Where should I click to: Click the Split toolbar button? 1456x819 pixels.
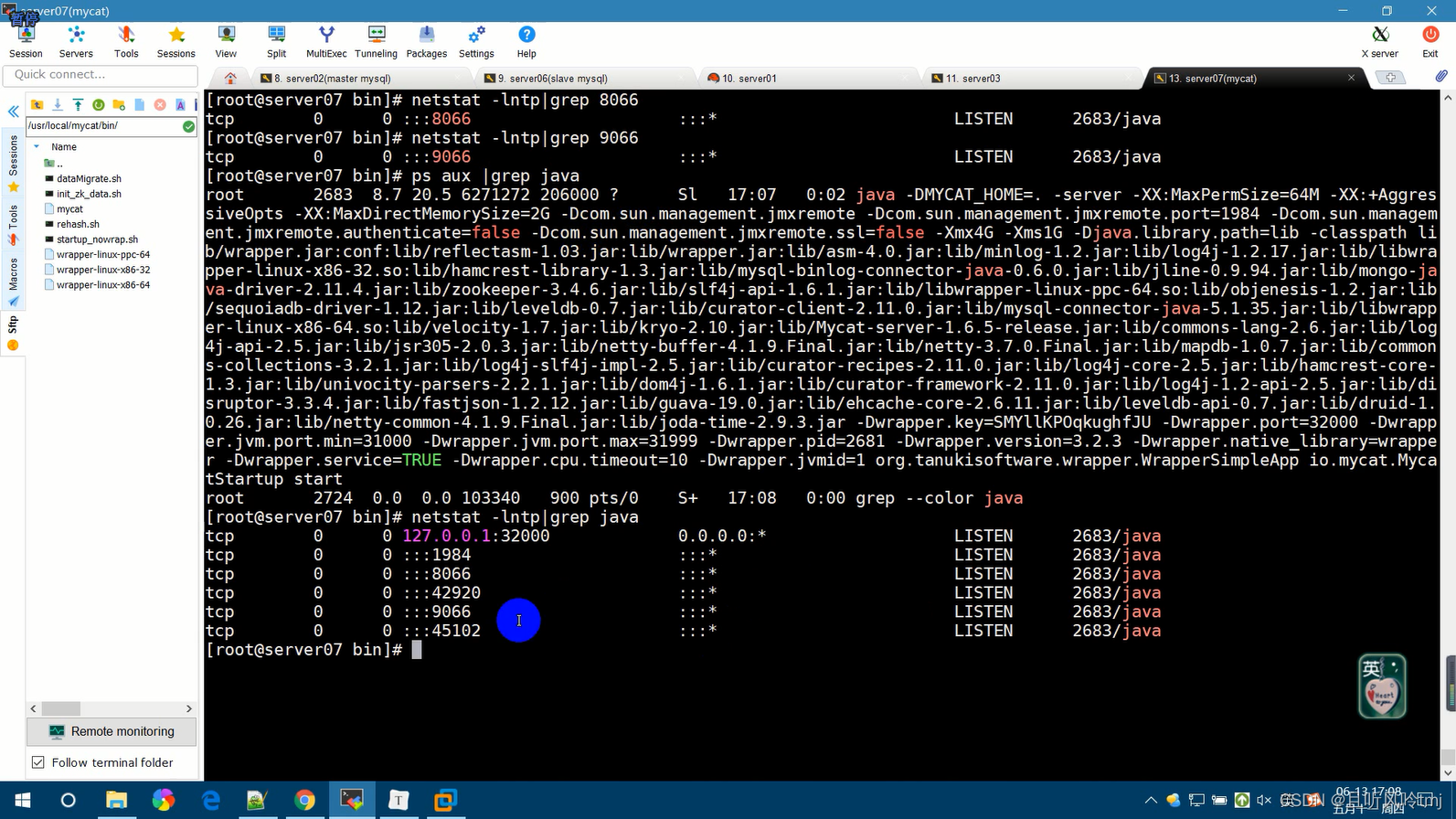tap(276, 42)
